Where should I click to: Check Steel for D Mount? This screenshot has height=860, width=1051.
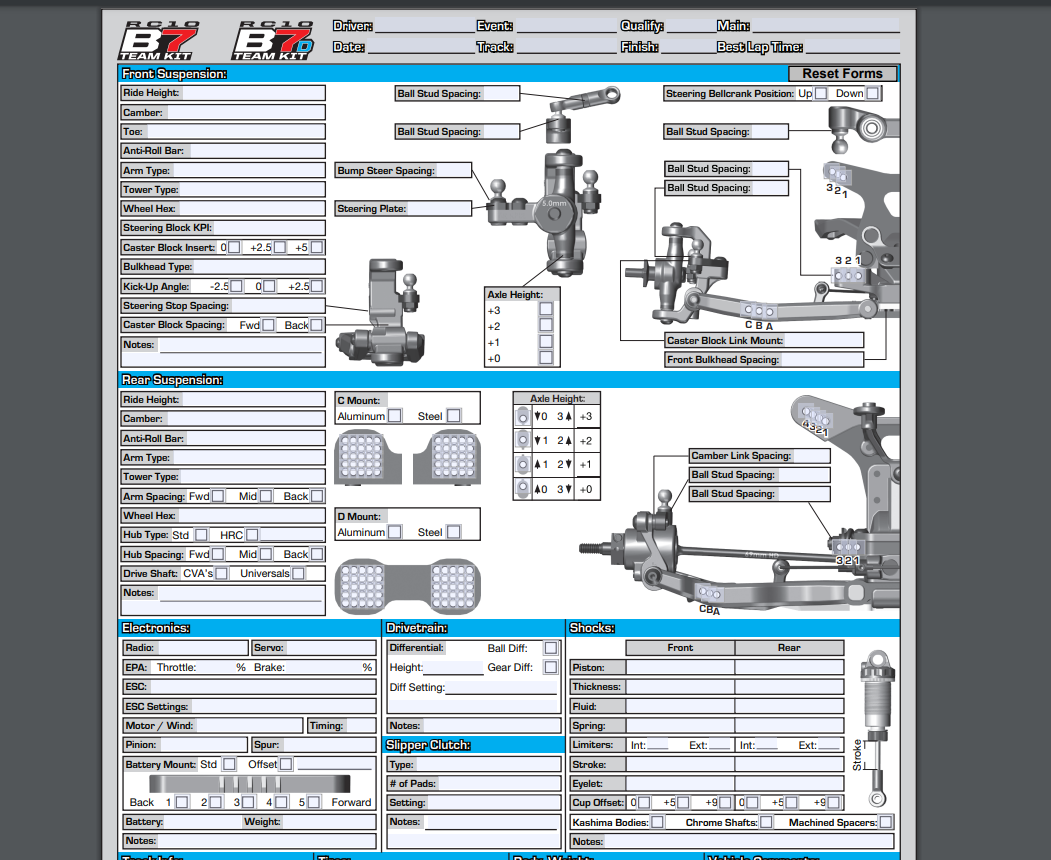pos(454,532)
